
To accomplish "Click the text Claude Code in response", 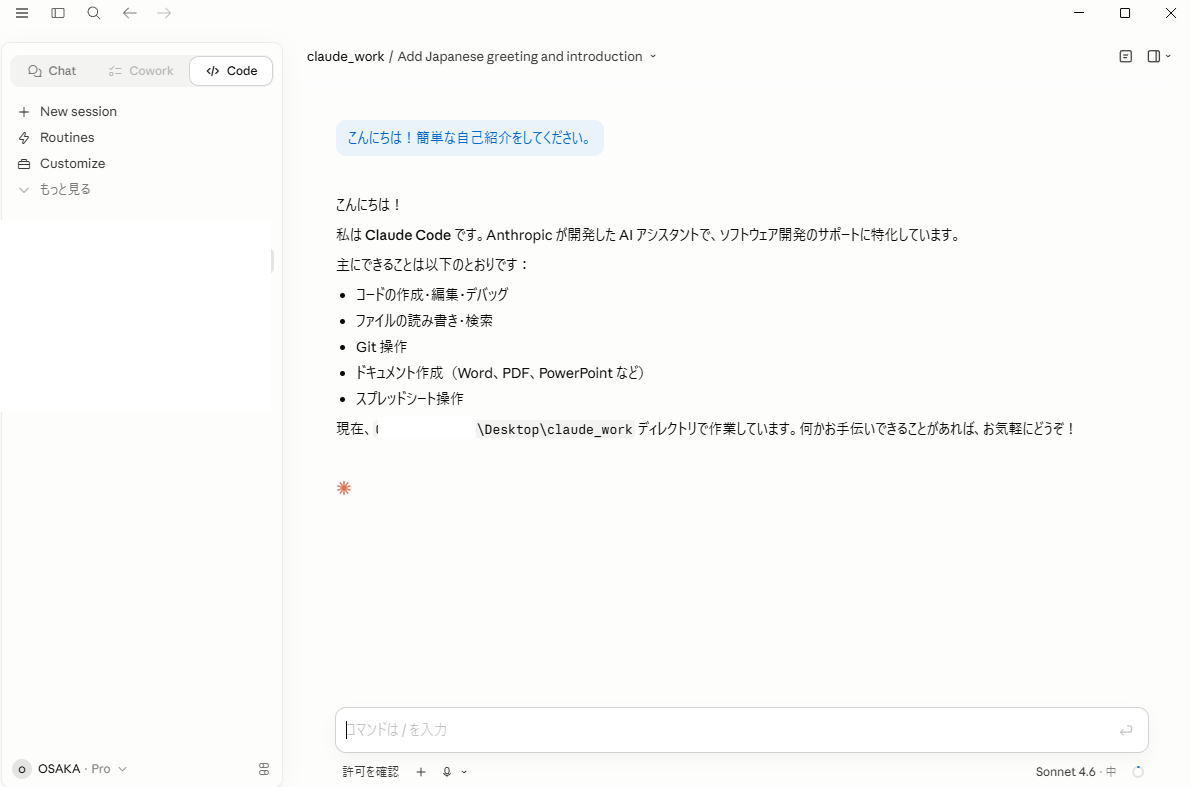I will pos(408,235).
